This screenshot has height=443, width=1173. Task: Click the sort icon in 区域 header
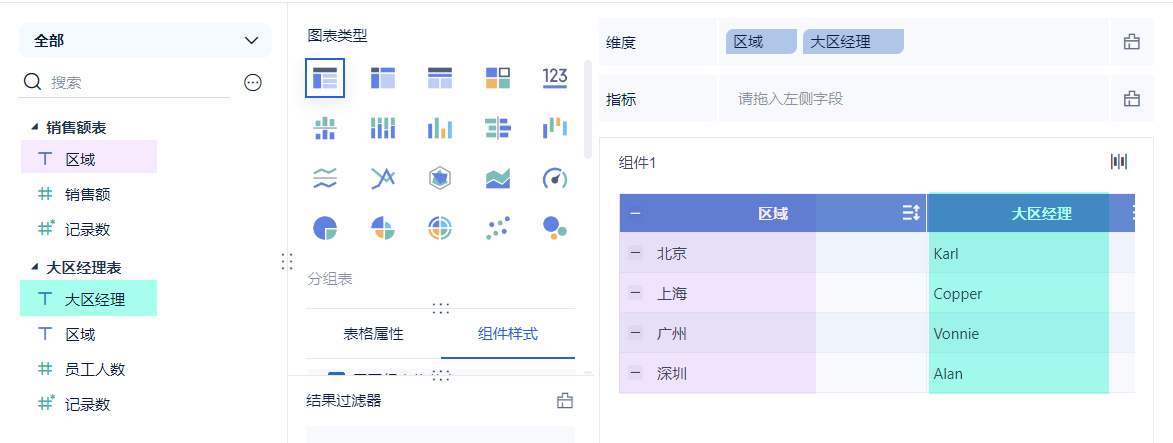pos(910,213)
